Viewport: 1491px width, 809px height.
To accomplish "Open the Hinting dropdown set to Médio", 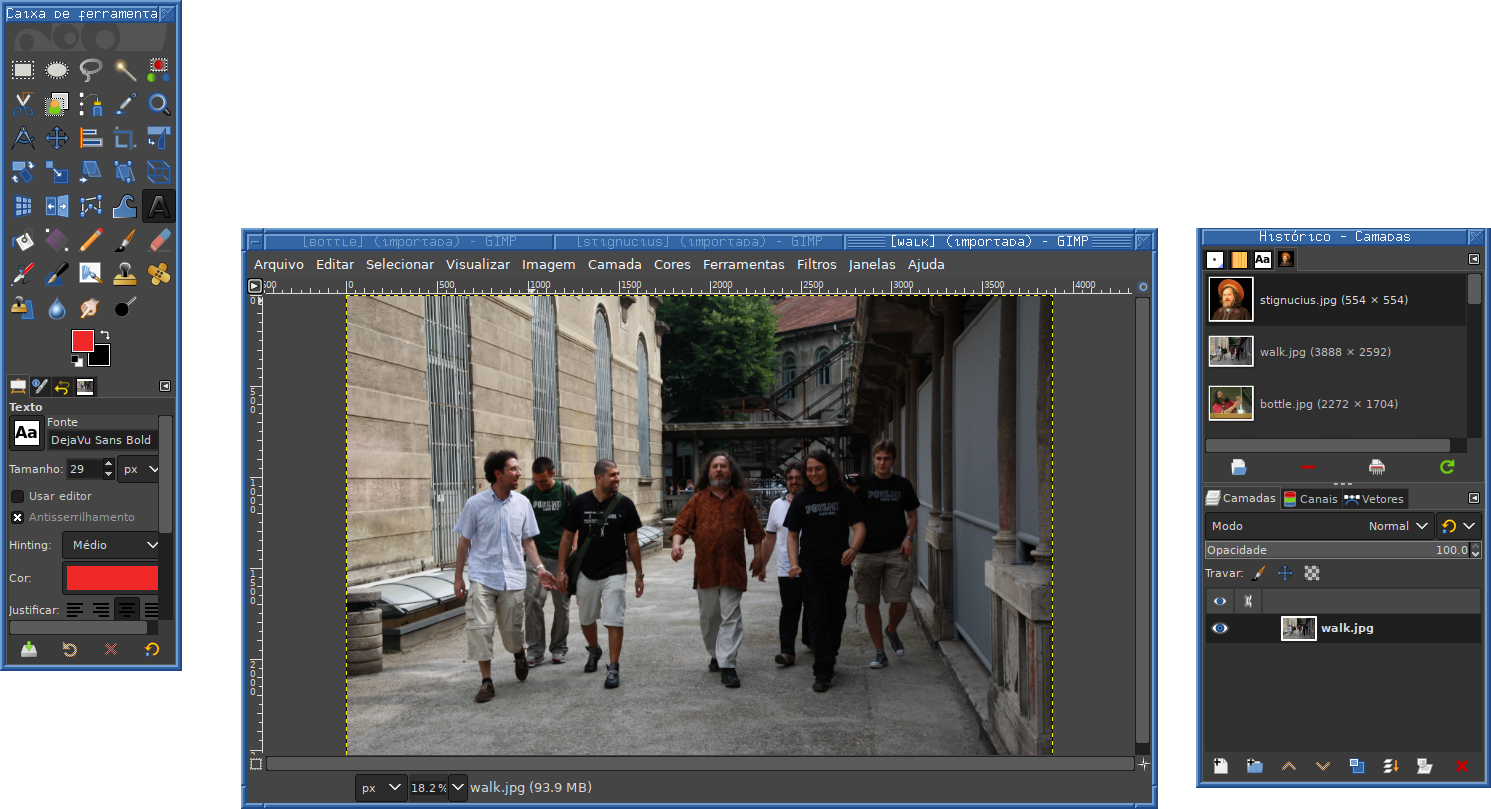I will pyautogui.click(x=112, y=545).
